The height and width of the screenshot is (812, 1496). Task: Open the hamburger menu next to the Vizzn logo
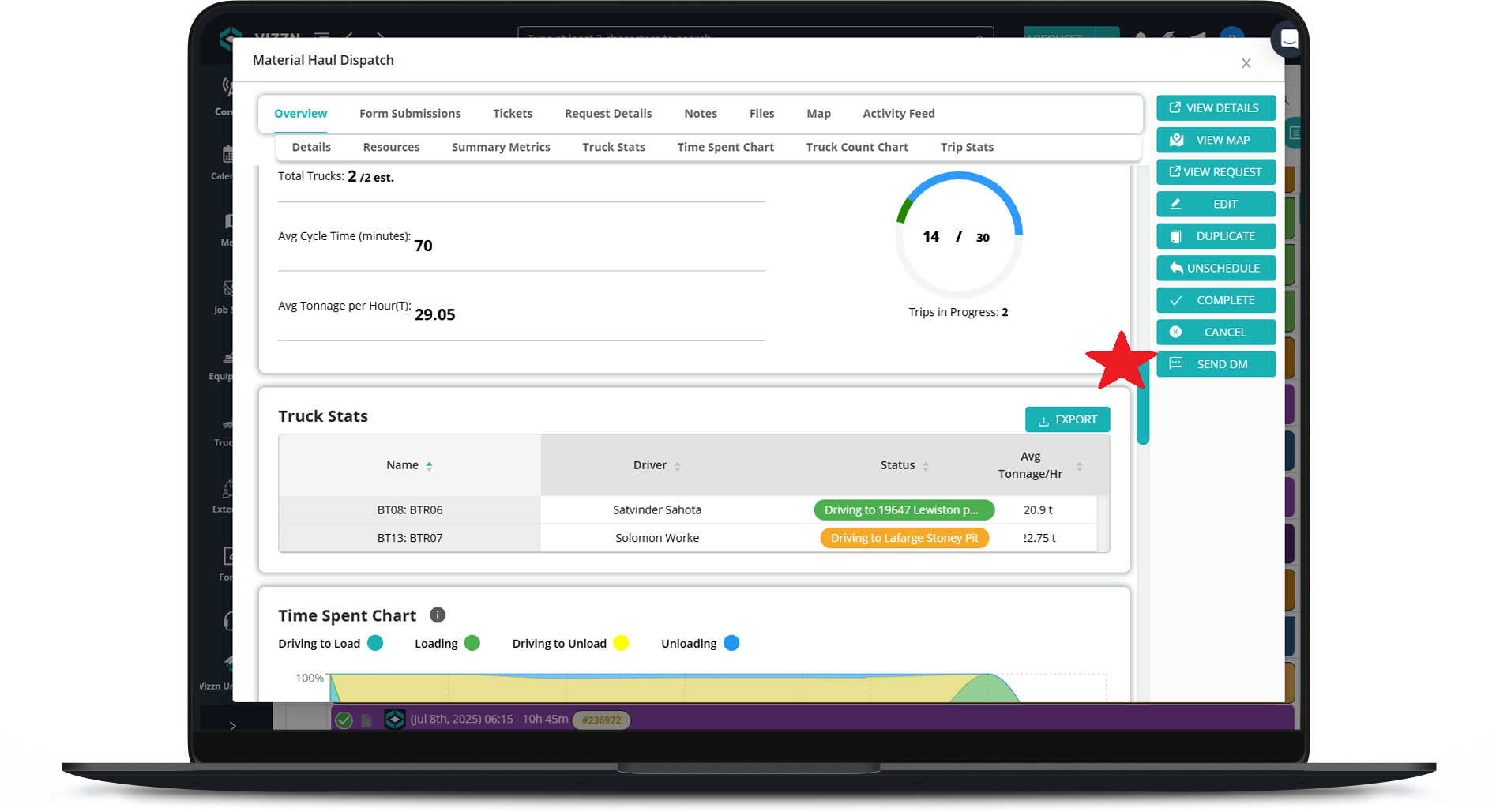coord(321,36)
